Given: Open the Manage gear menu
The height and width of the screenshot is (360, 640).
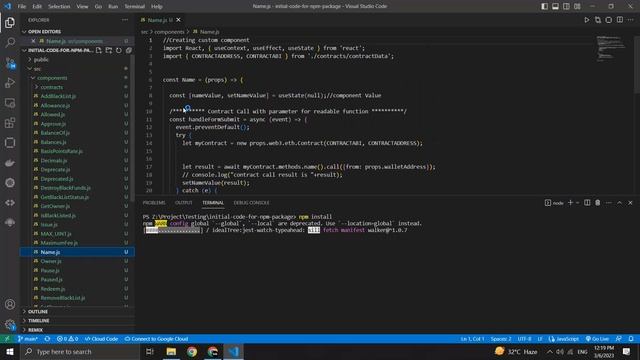Looking at the screenshot, I should point(10,324).
